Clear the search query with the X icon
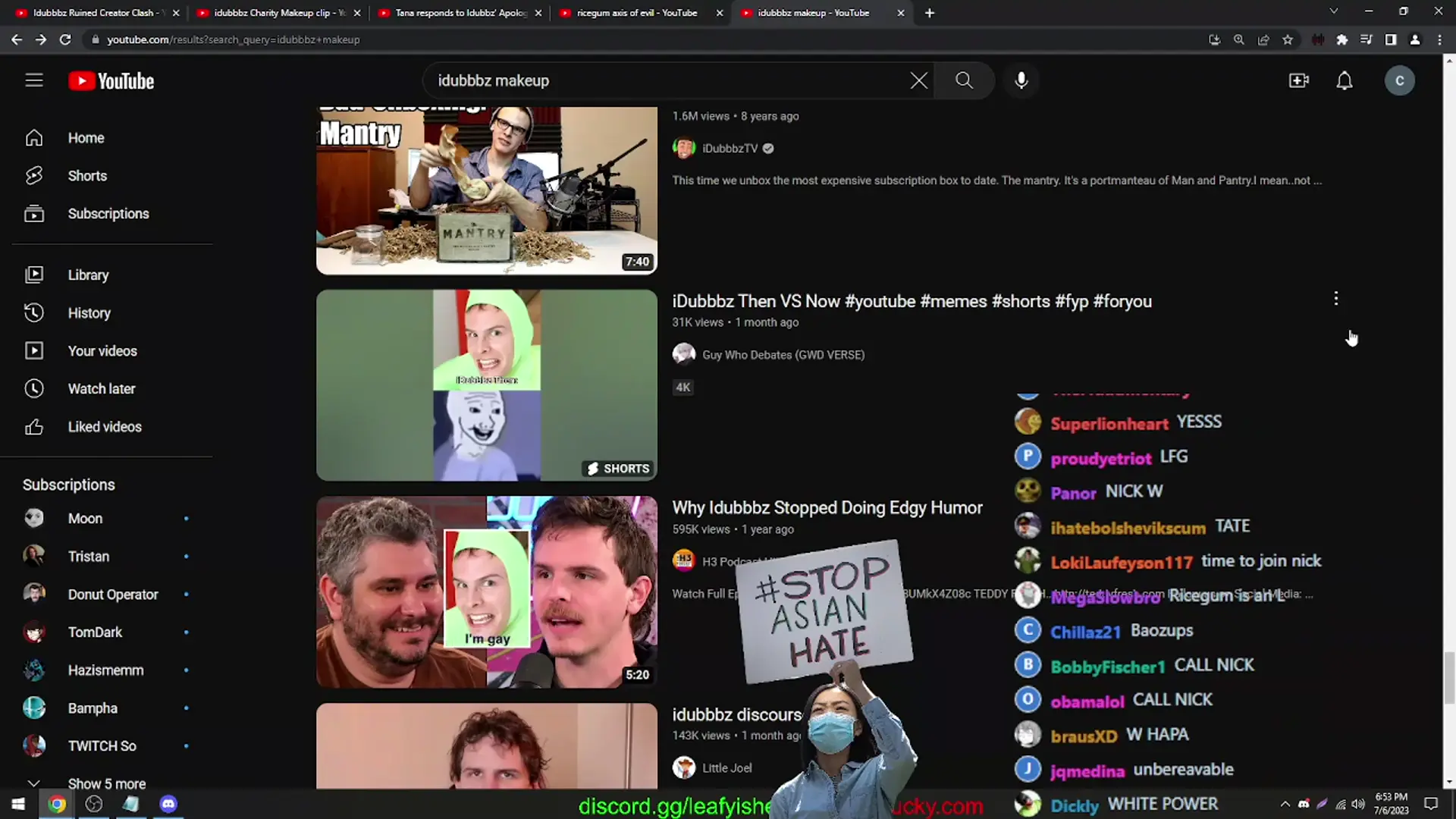Viewport: 1456px width, 819px height. coord(918,80)
